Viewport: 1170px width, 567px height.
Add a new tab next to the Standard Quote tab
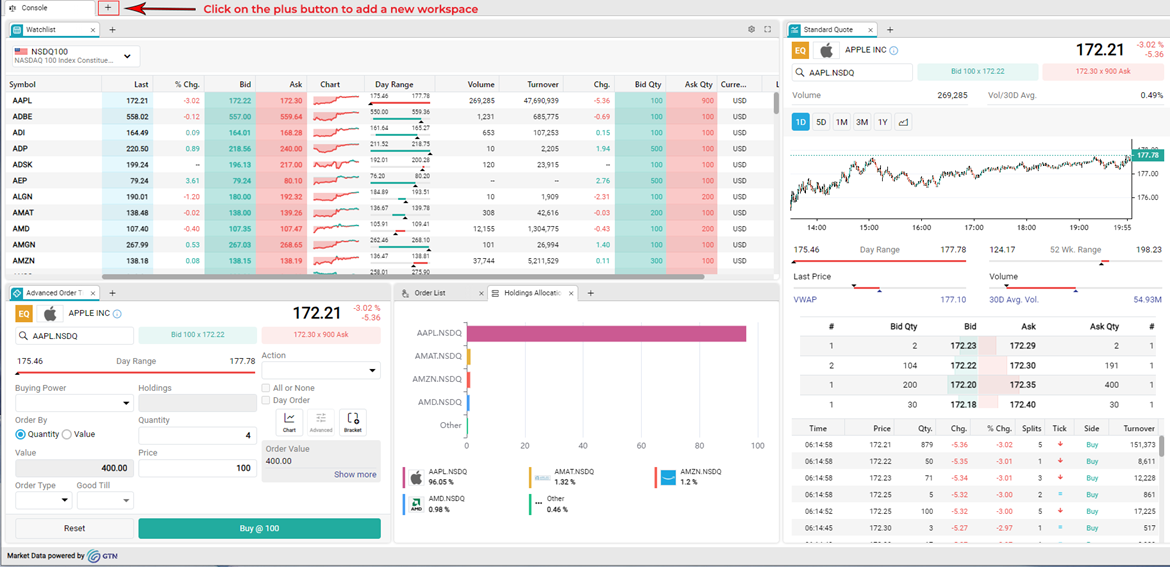pos(890,30)
